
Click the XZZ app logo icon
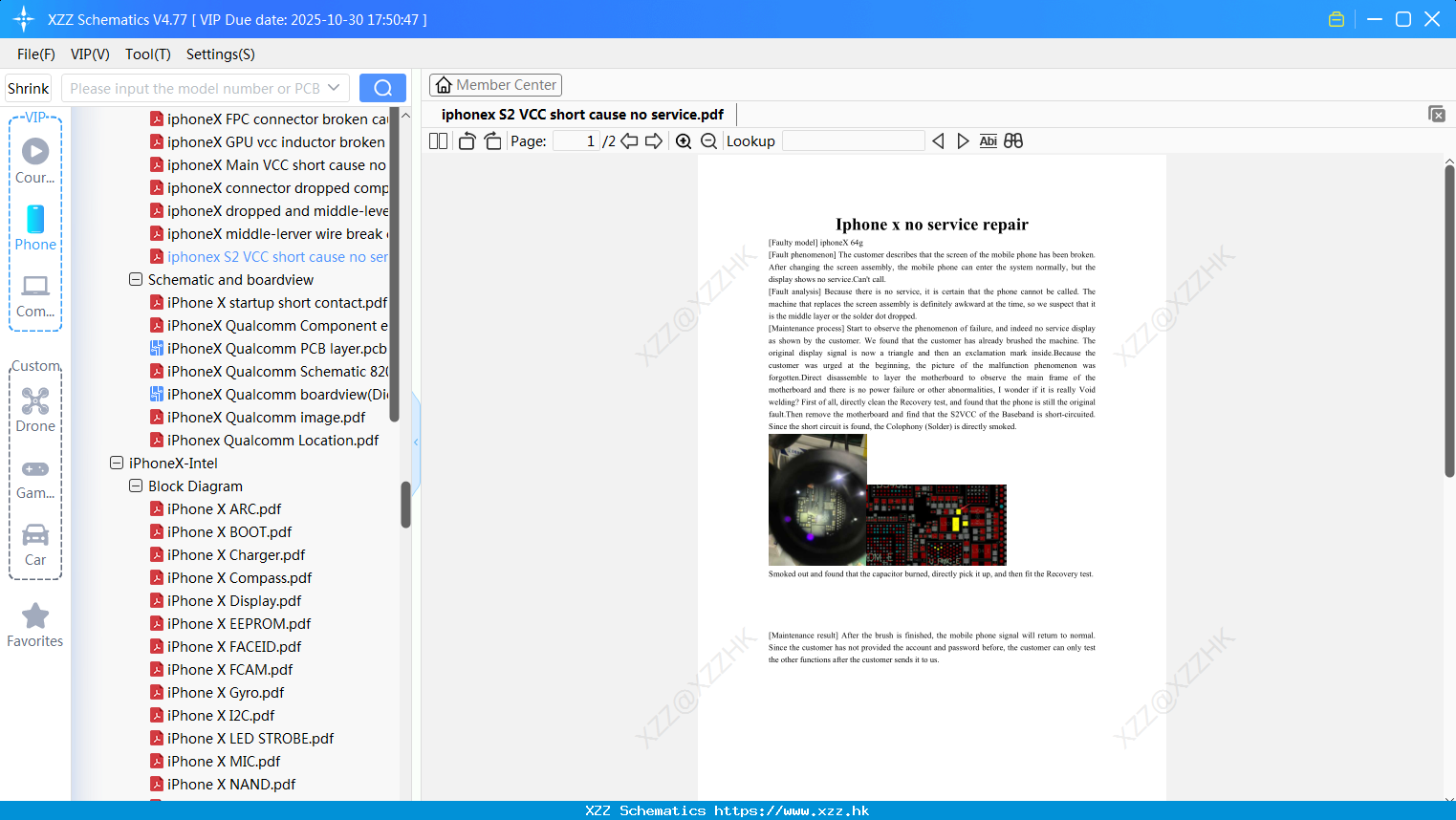23,19
